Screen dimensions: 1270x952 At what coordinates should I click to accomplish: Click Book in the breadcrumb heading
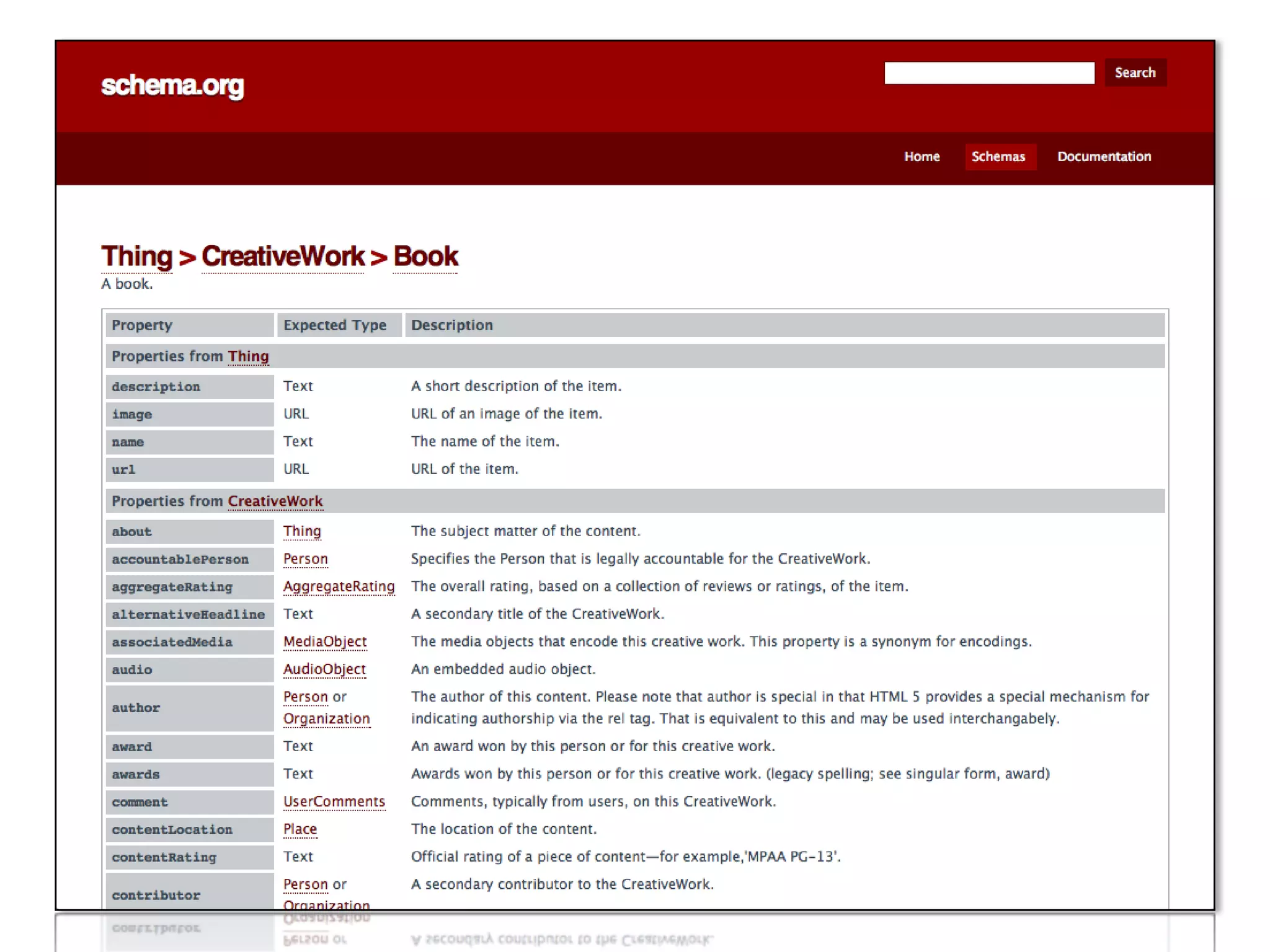(x=425, y=257)
